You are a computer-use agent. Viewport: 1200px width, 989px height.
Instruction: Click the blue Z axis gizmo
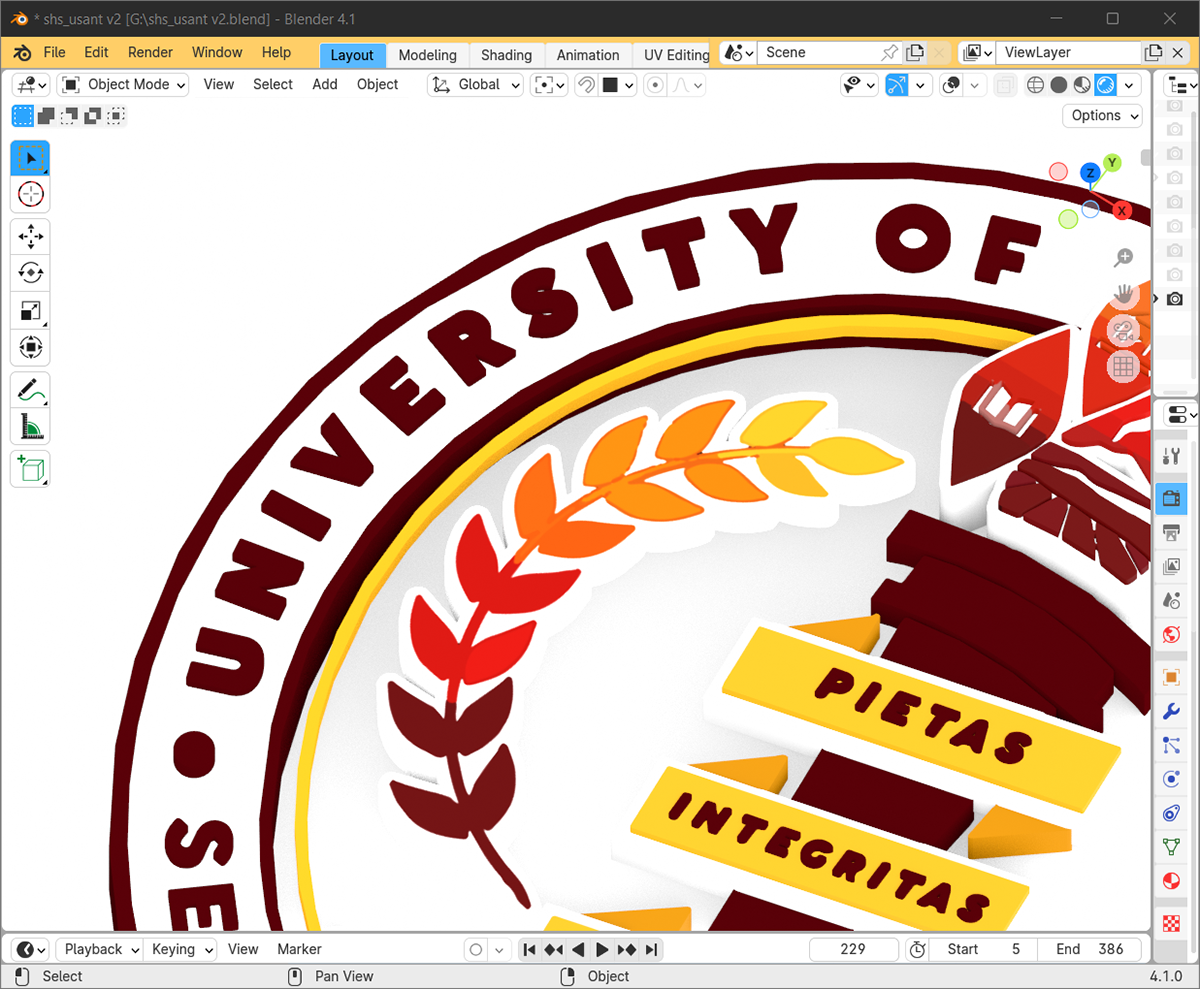(1090, 174)
